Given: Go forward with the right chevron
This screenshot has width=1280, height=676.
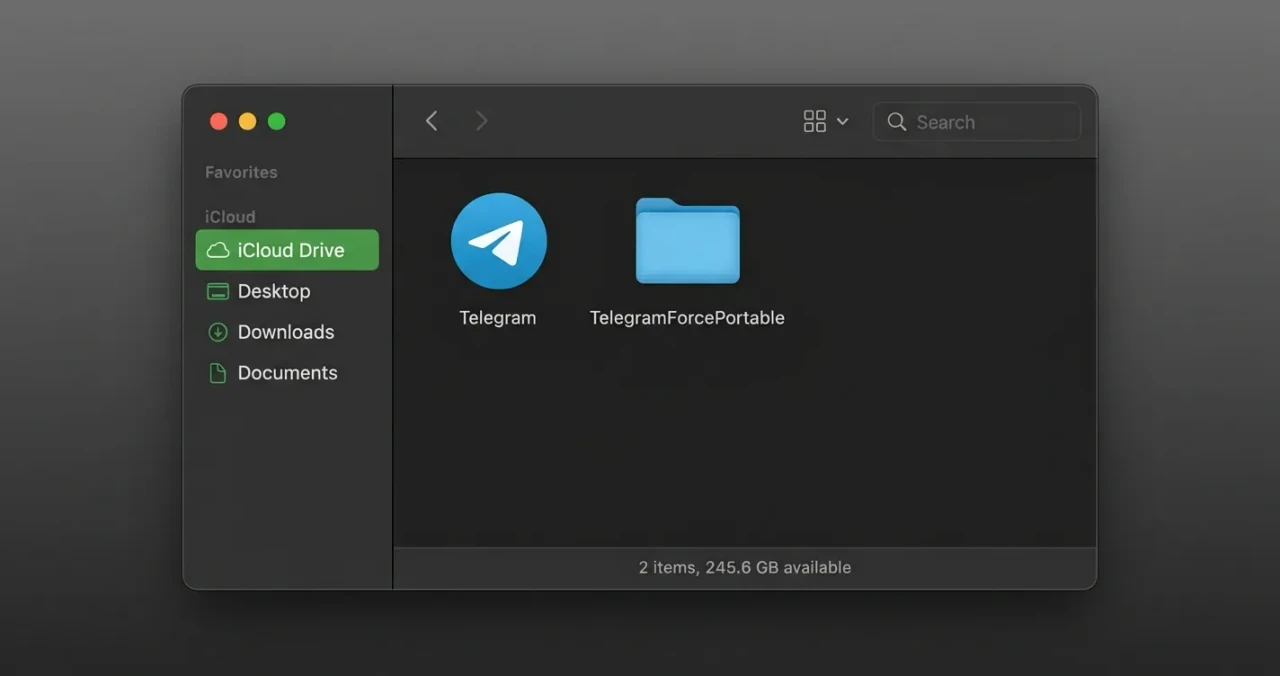Looking at the screenshot, I should point(481,121).
